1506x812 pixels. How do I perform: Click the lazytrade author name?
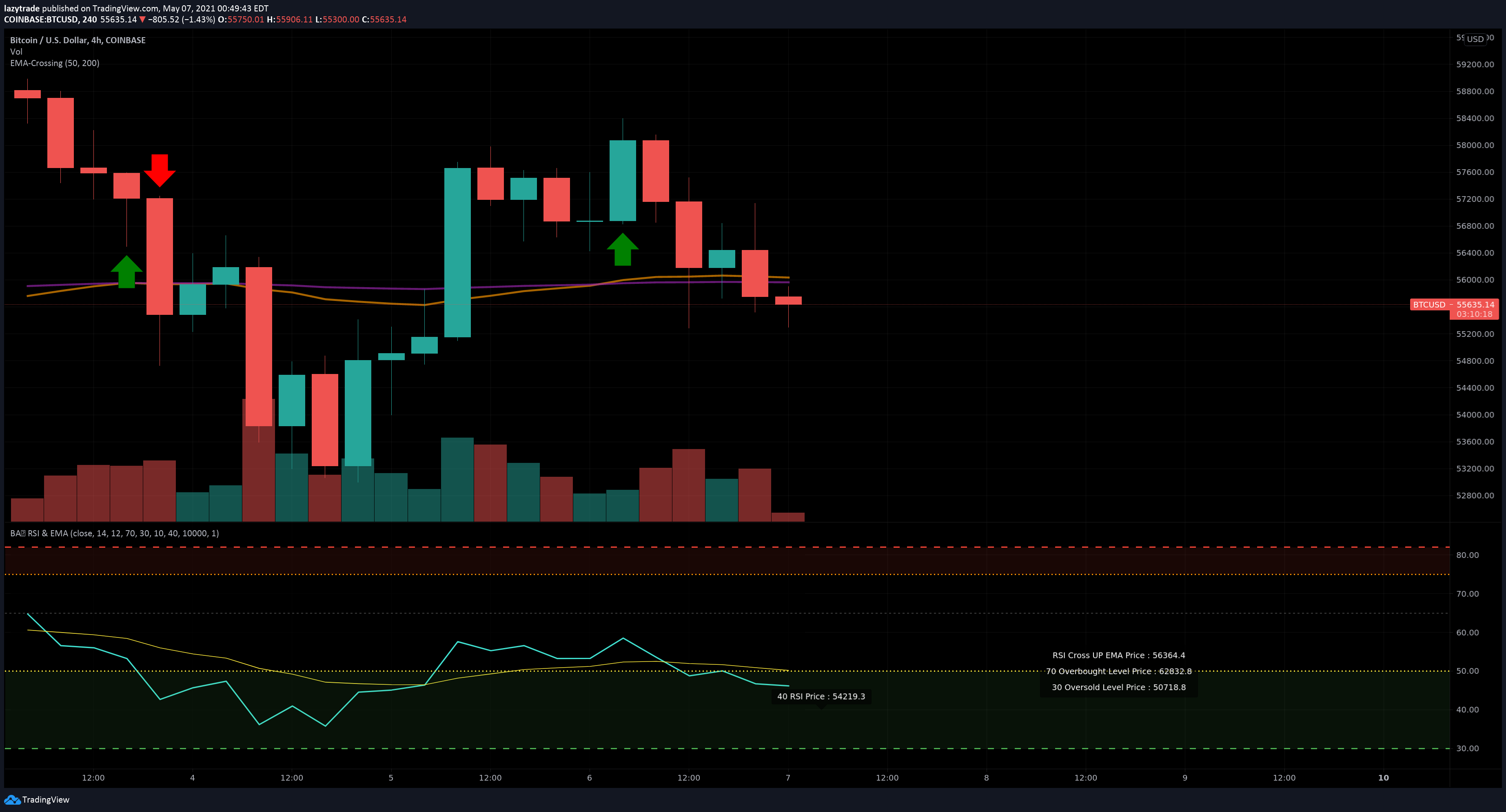click(x=22, y=8)
